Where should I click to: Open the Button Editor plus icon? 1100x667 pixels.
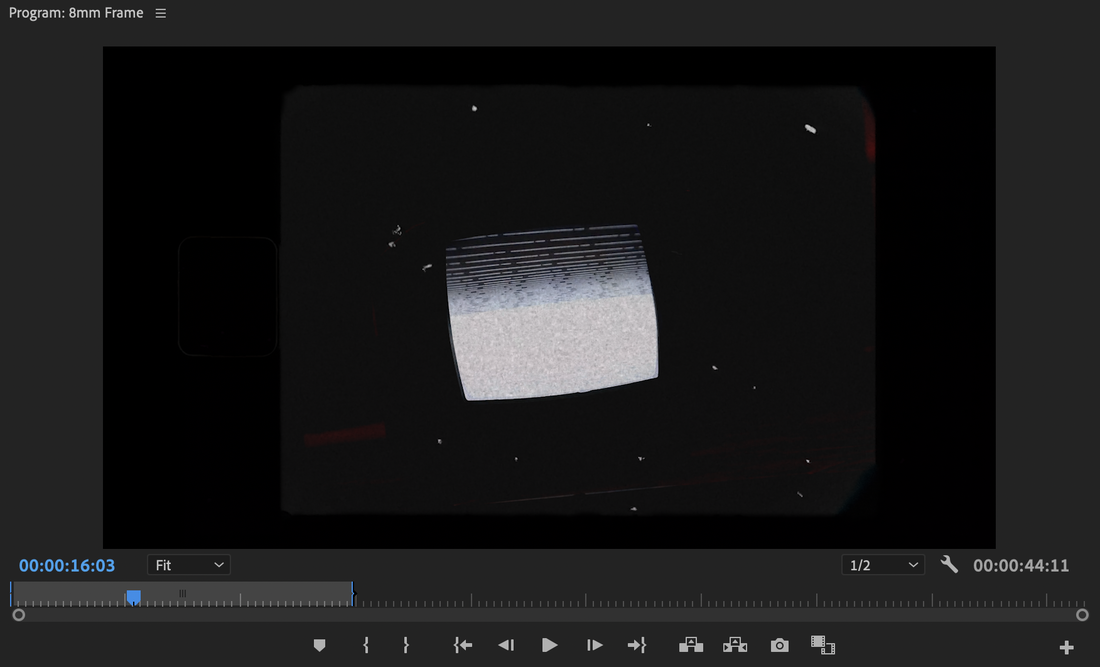tap(1066, 647)
